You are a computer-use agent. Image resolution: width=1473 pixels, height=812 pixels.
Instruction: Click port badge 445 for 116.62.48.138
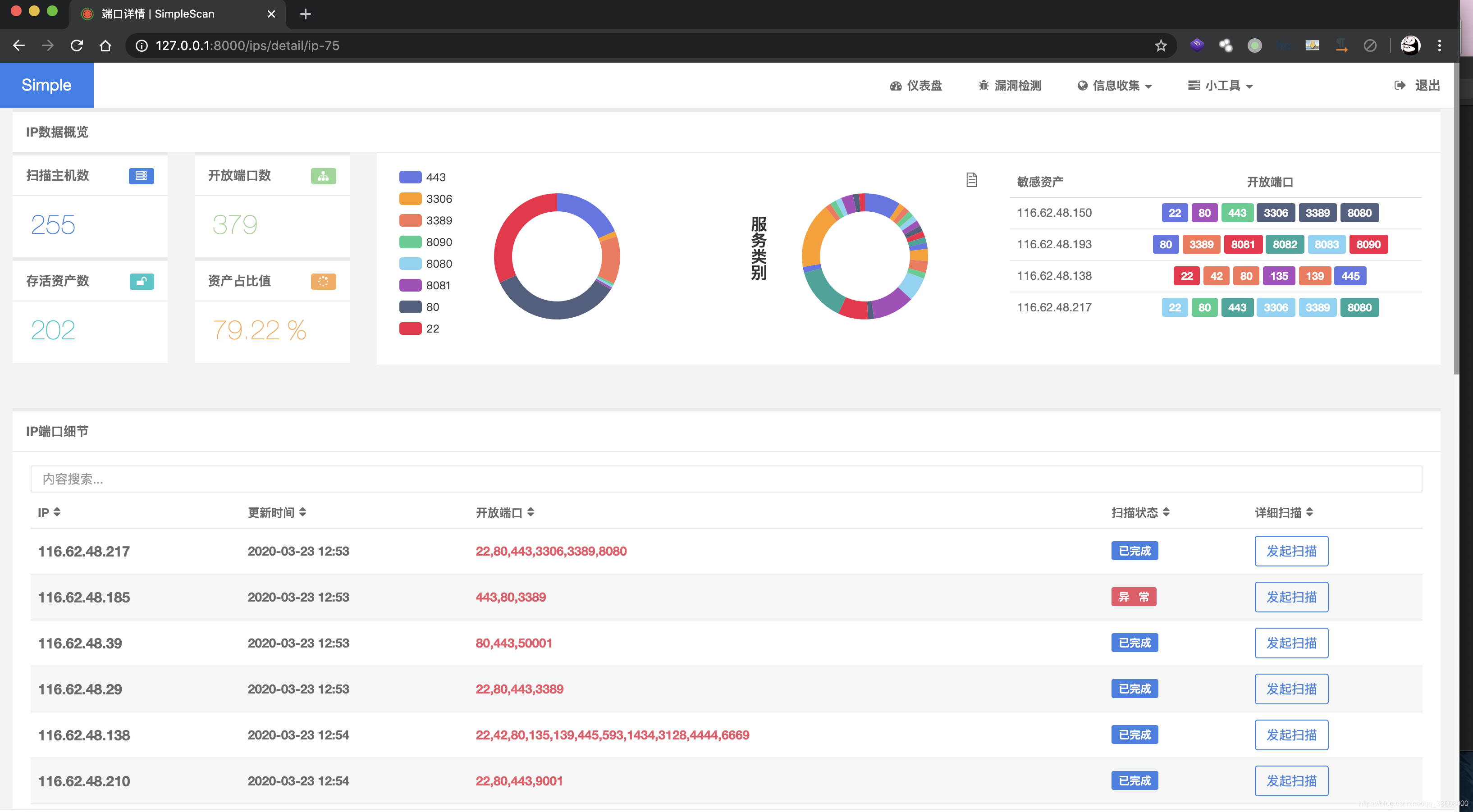1350,276
